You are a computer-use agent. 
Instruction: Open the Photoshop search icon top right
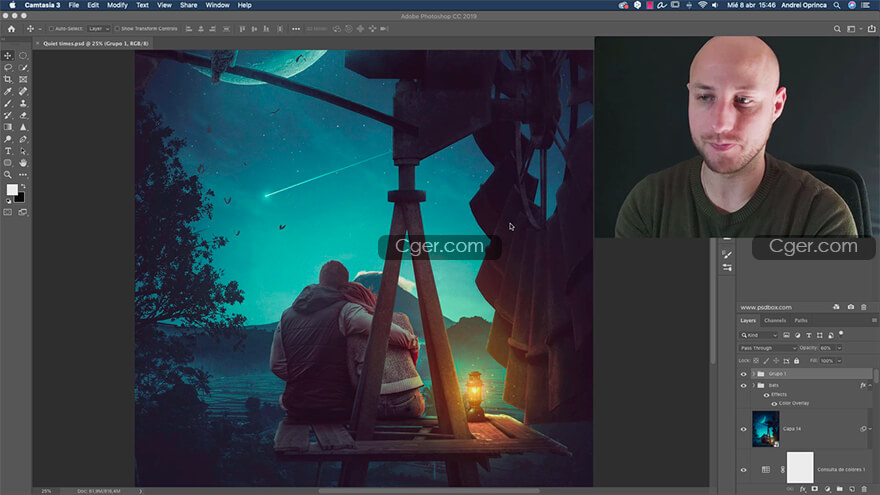[837, 29]
